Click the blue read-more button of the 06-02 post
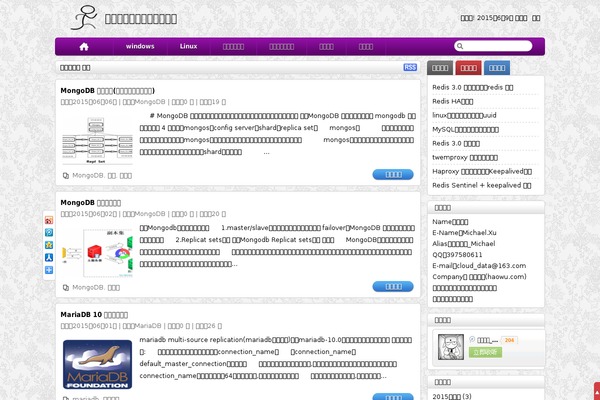The height and width of the screenshot is (400, 600). [x=393, y=286]
